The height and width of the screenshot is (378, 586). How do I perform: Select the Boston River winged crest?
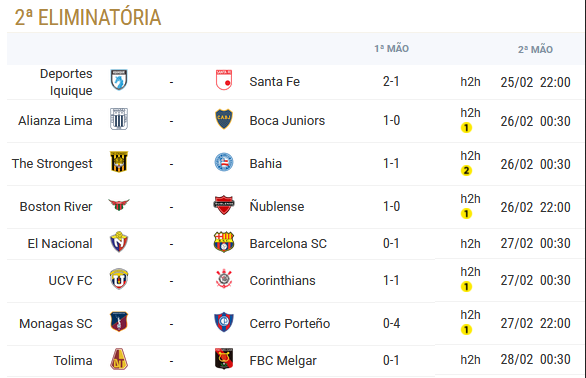click(119, 205)
